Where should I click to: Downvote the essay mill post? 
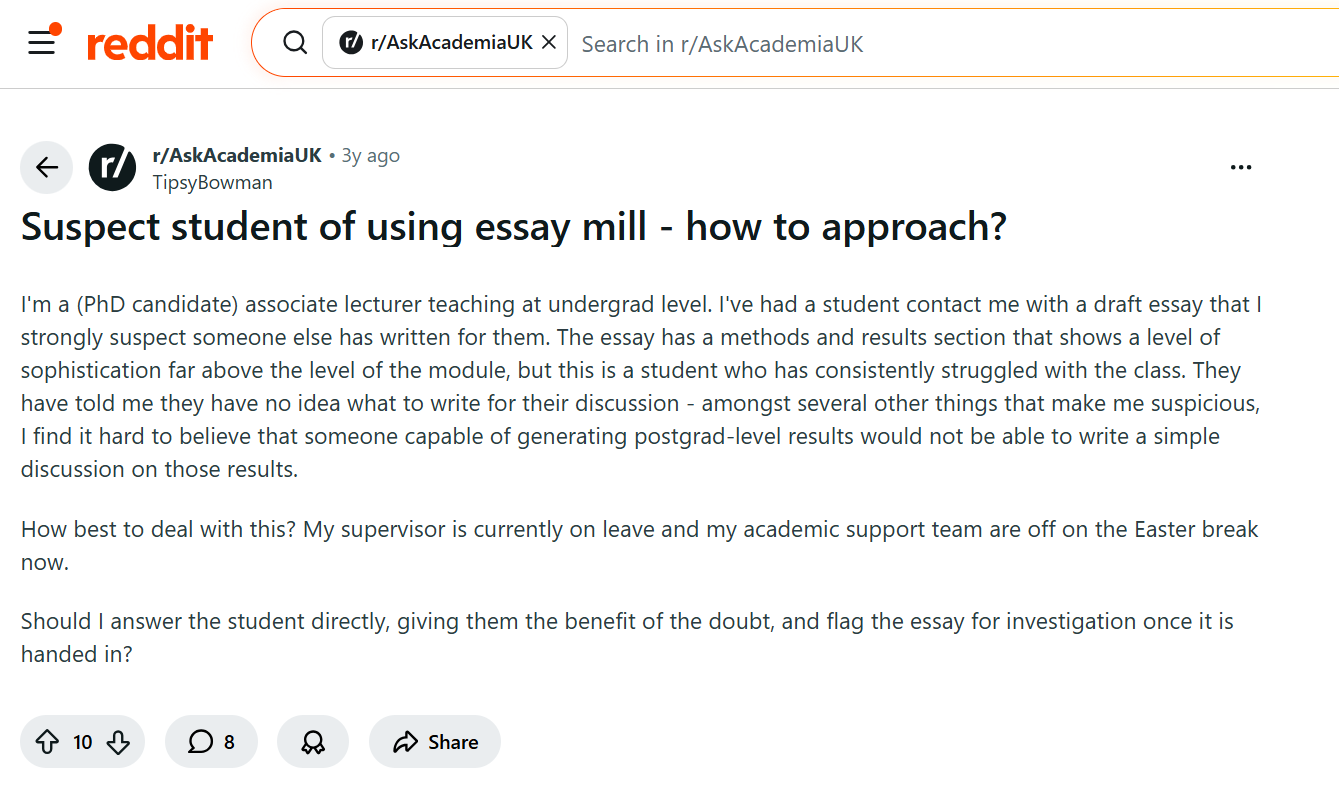click(118, 742)
